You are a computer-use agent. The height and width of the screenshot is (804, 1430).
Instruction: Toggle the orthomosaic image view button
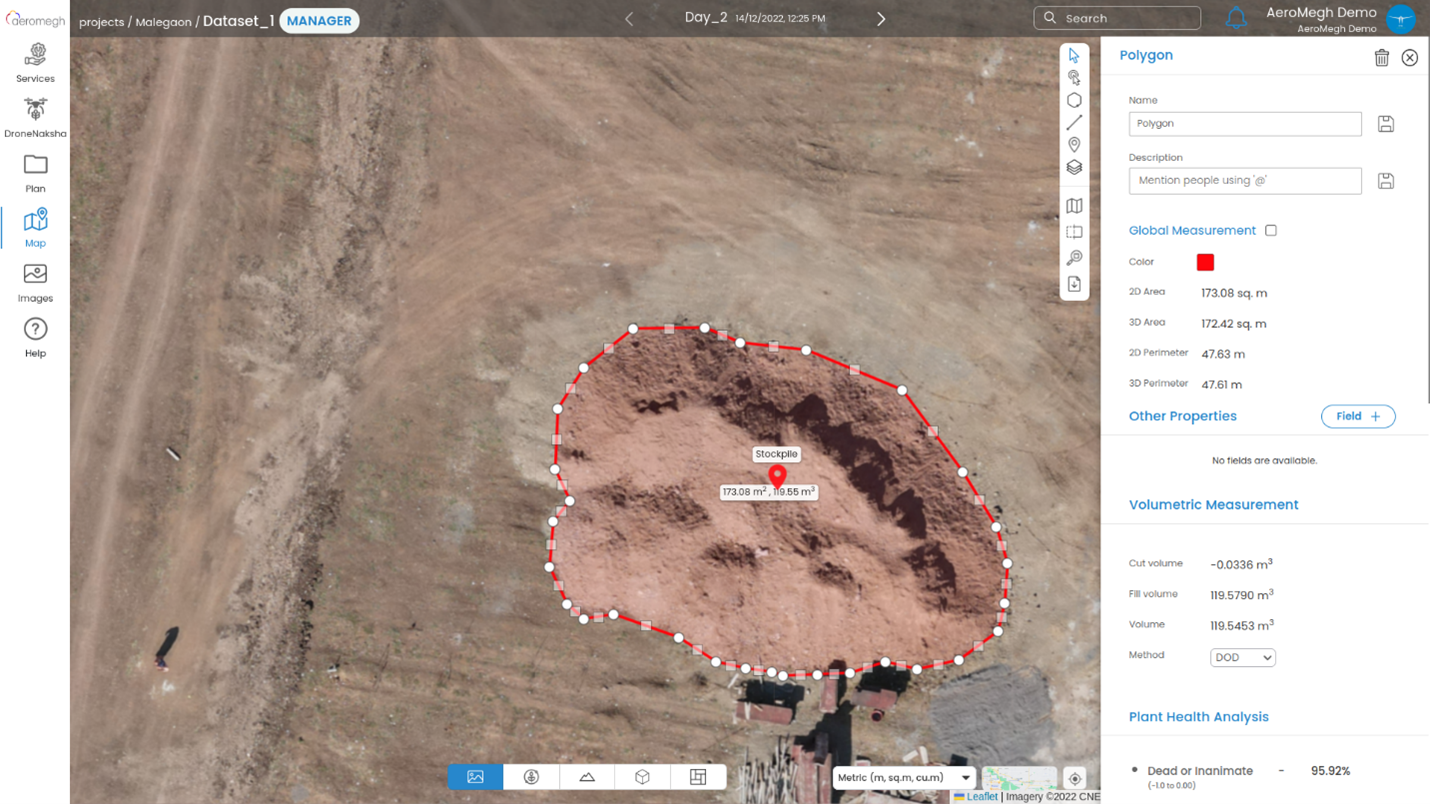475,777
